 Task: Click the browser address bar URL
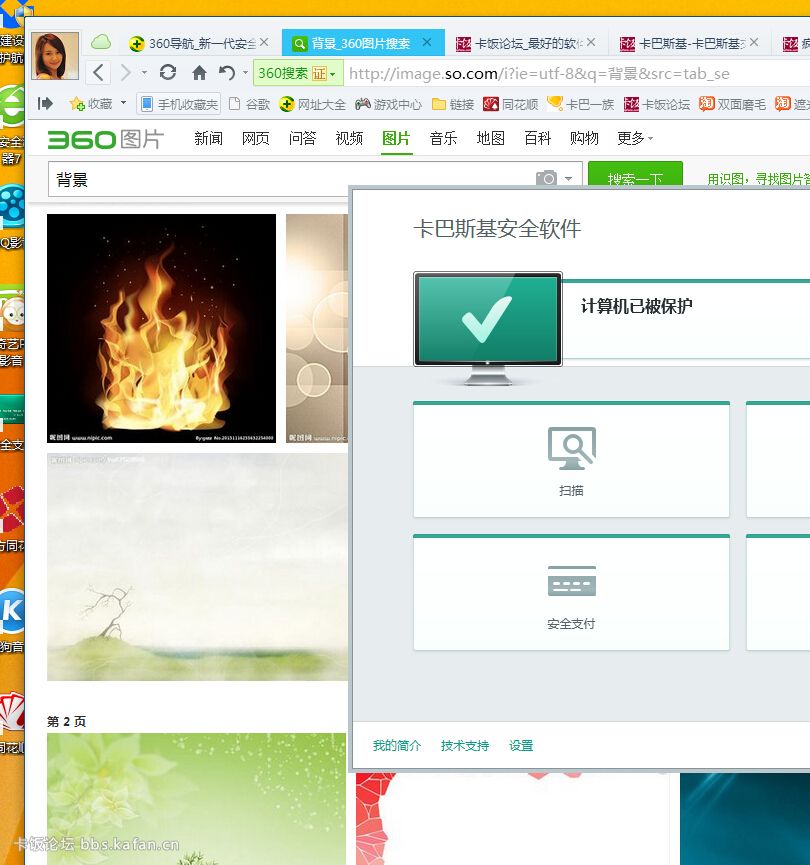tap(539, 73)
